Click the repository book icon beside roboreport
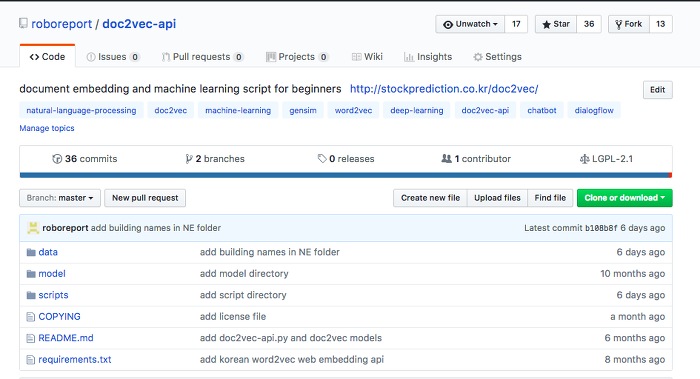This screenshot has width=700, height=379. (23, 23)
